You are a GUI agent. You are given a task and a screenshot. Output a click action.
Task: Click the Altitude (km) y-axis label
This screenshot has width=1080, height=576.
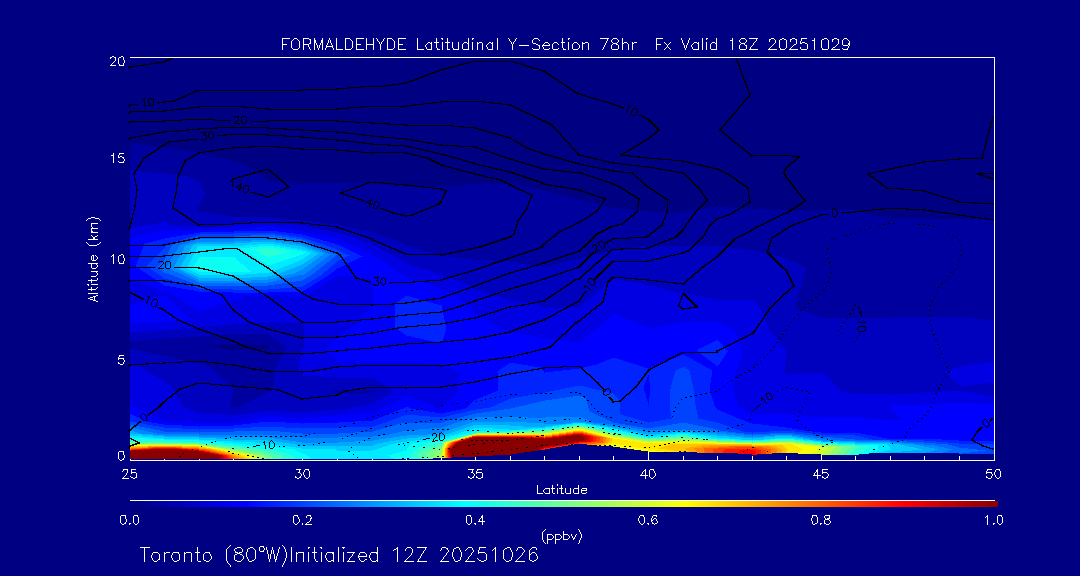pyautogui.click(x=93, y=259)
